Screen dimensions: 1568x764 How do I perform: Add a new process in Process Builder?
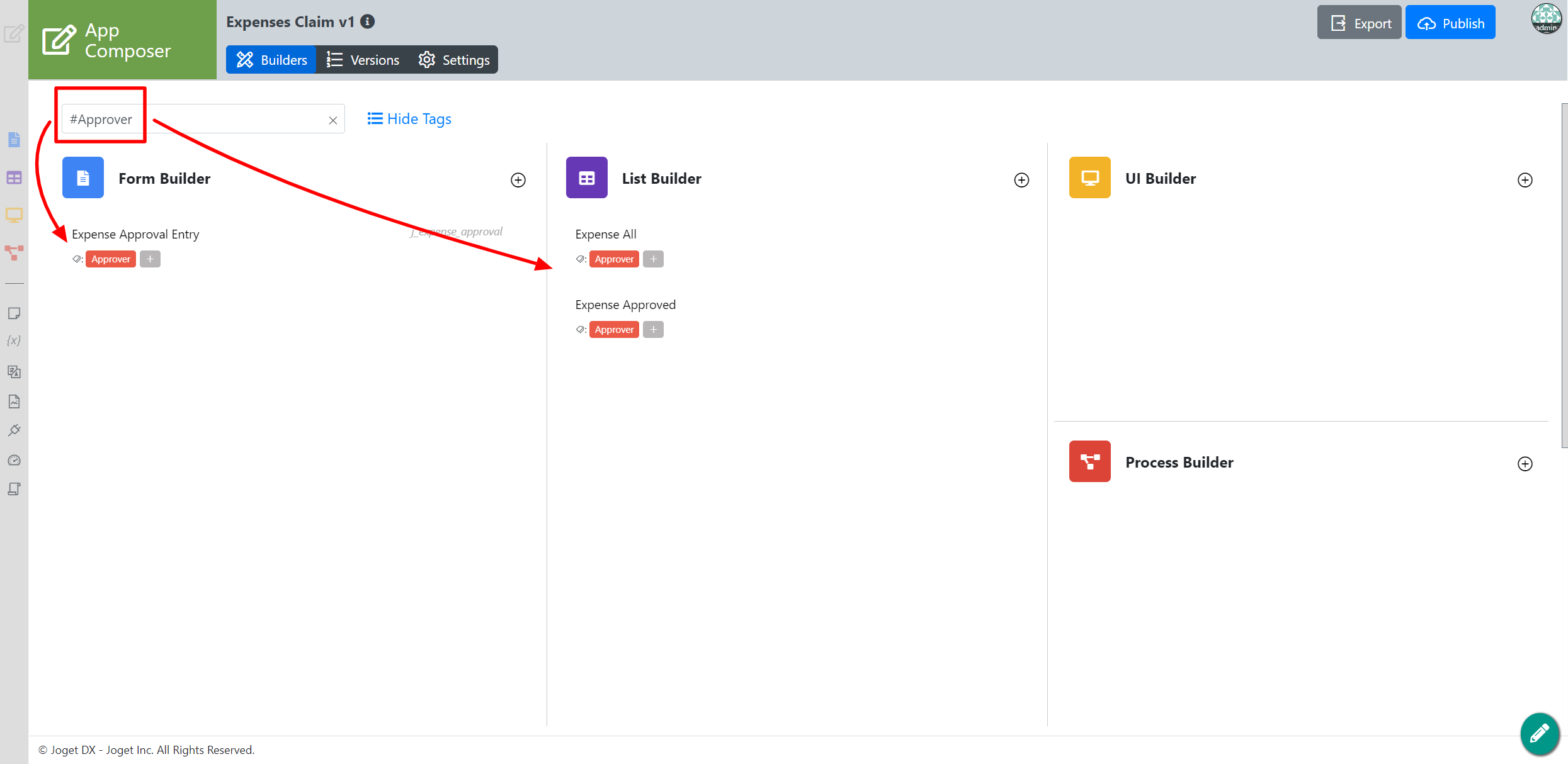(1525, 464)
